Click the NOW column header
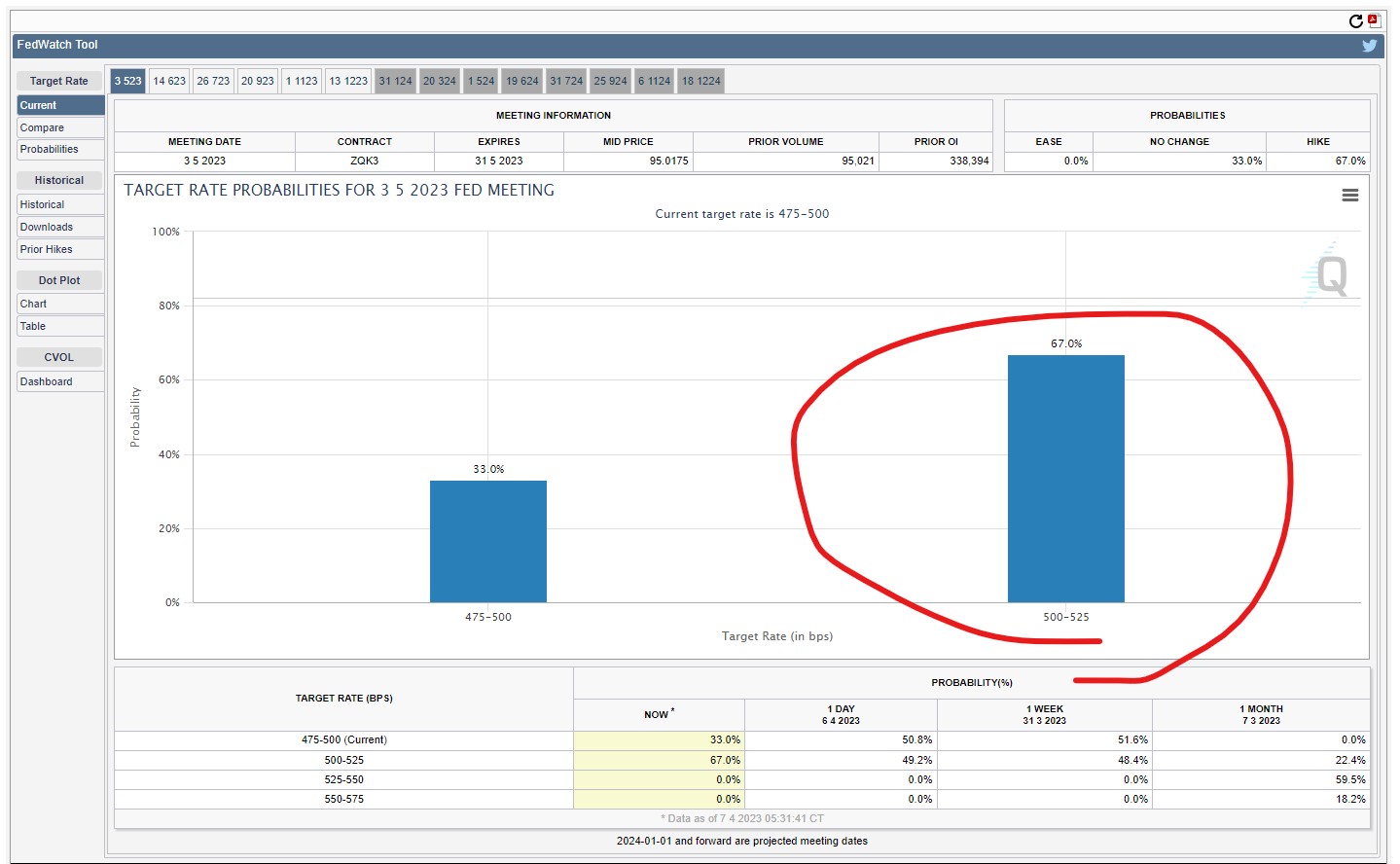This screenshot has width=1400, height=864. coord(659,714)
